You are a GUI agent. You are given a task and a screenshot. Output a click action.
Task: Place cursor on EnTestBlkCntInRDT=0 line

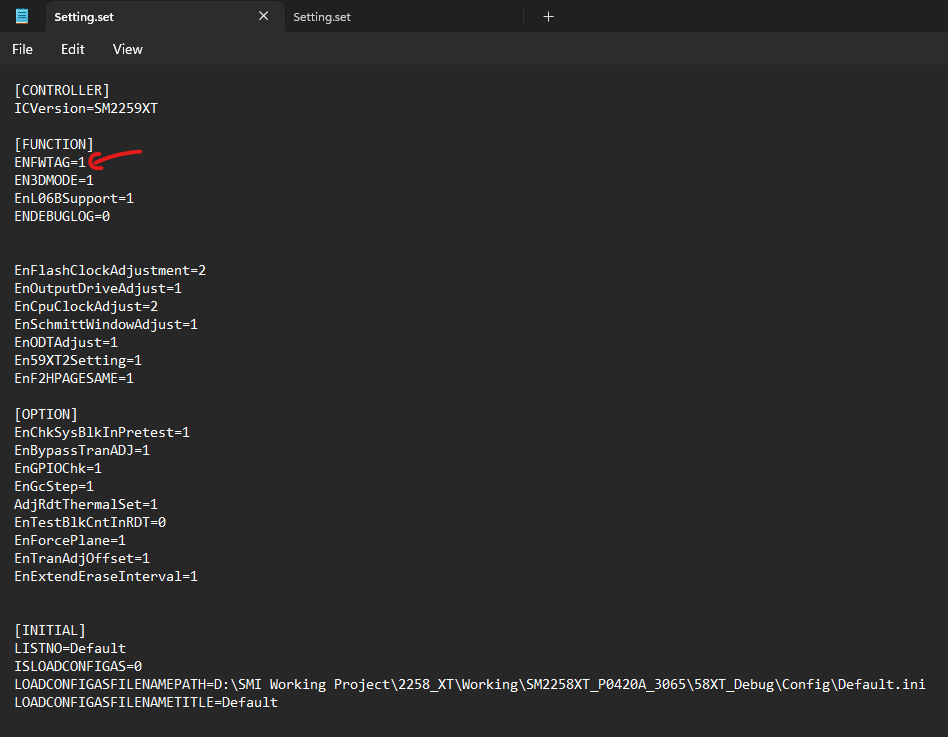click(90, 522)
